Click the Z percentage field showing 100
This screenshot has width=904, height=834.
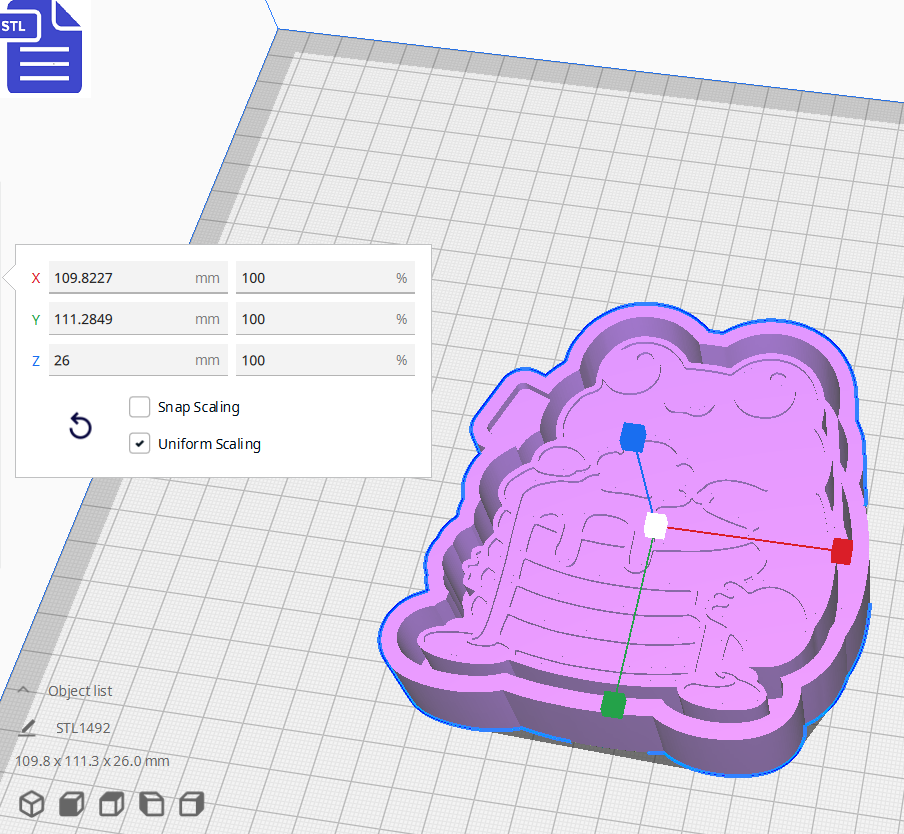(324, 359)
